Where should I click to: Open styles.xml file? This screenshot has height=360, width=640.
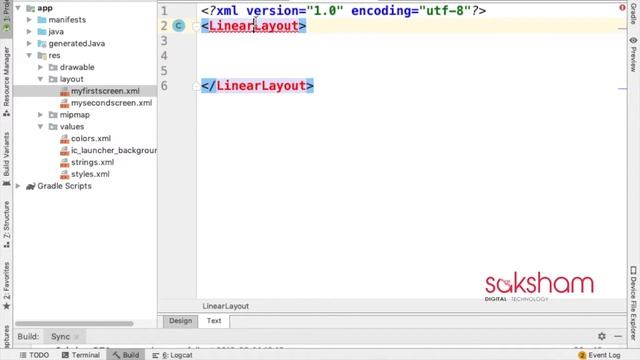(x=90, y=174)
